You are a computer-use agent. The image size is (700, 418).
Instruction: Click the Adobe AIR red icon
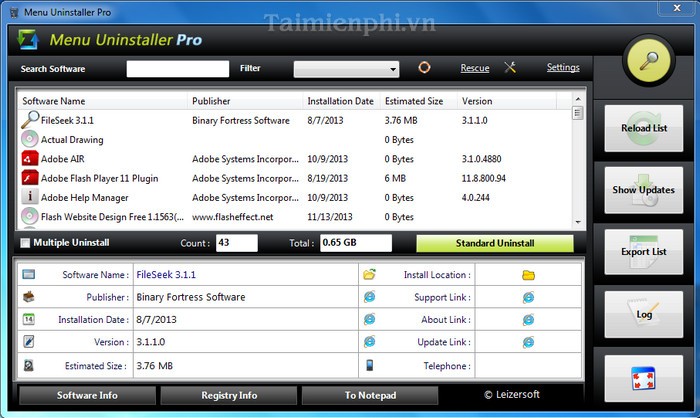pyautogui.click(x=29, y=159)
